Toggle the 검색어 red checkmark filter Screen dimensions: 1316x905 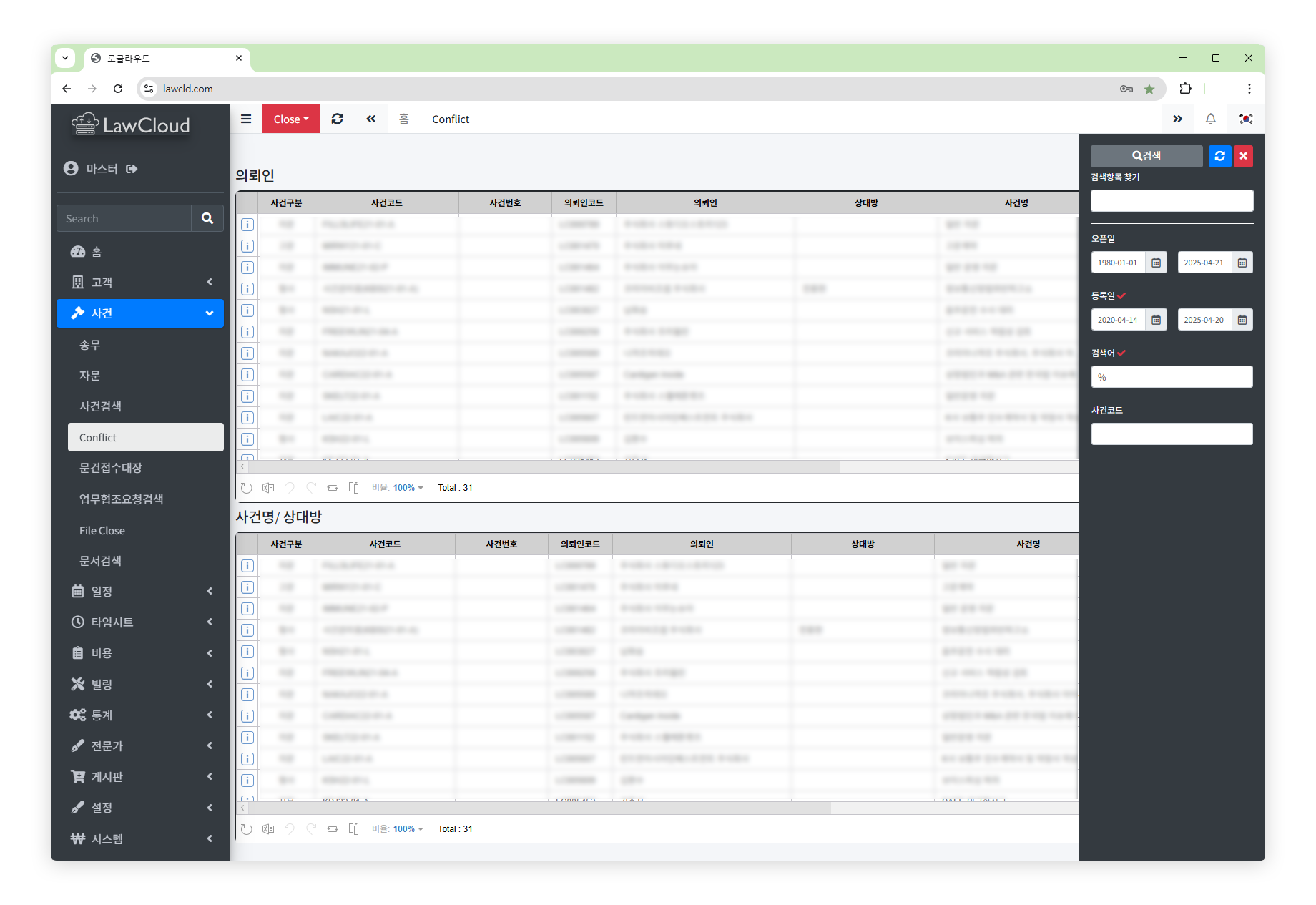click(1121, 353)
